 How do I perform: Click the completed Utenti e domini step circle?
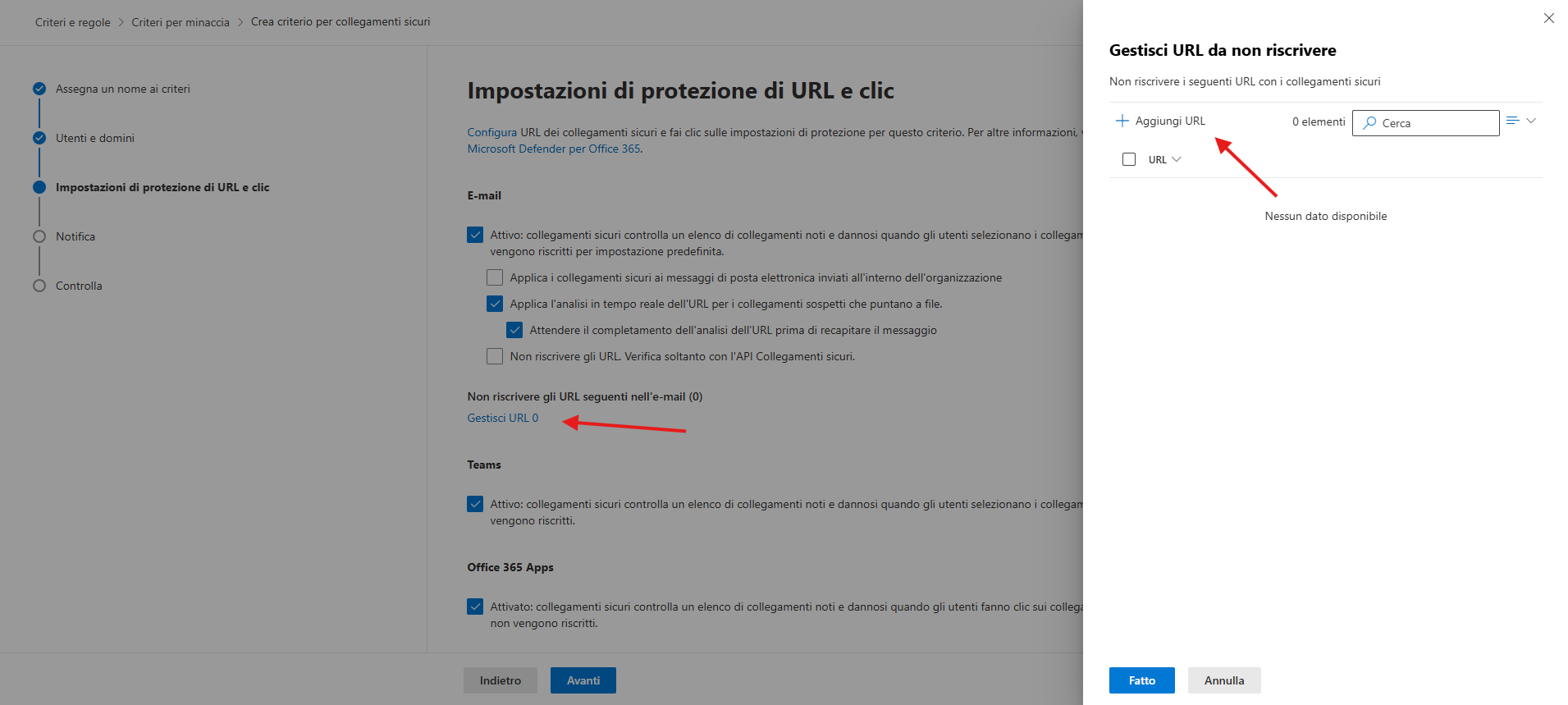(x=39, y=138)
